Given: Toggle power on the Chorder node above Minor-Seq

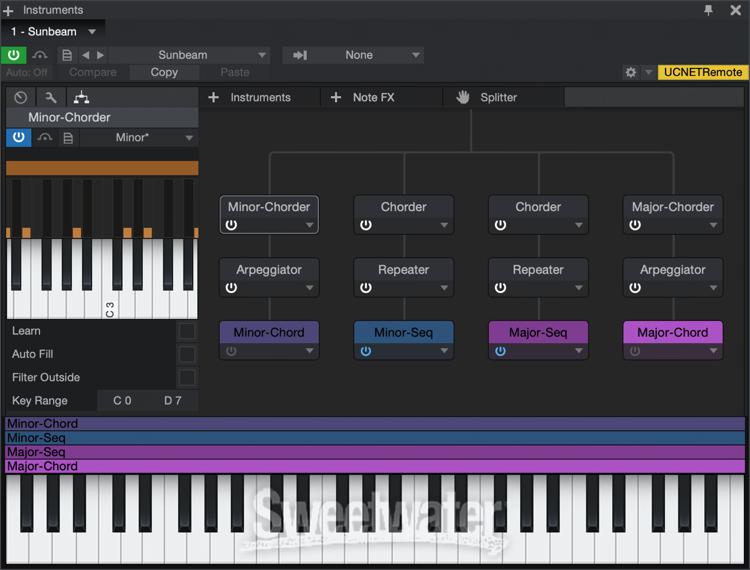Looking at the screenshot, I should click(366, 225).
